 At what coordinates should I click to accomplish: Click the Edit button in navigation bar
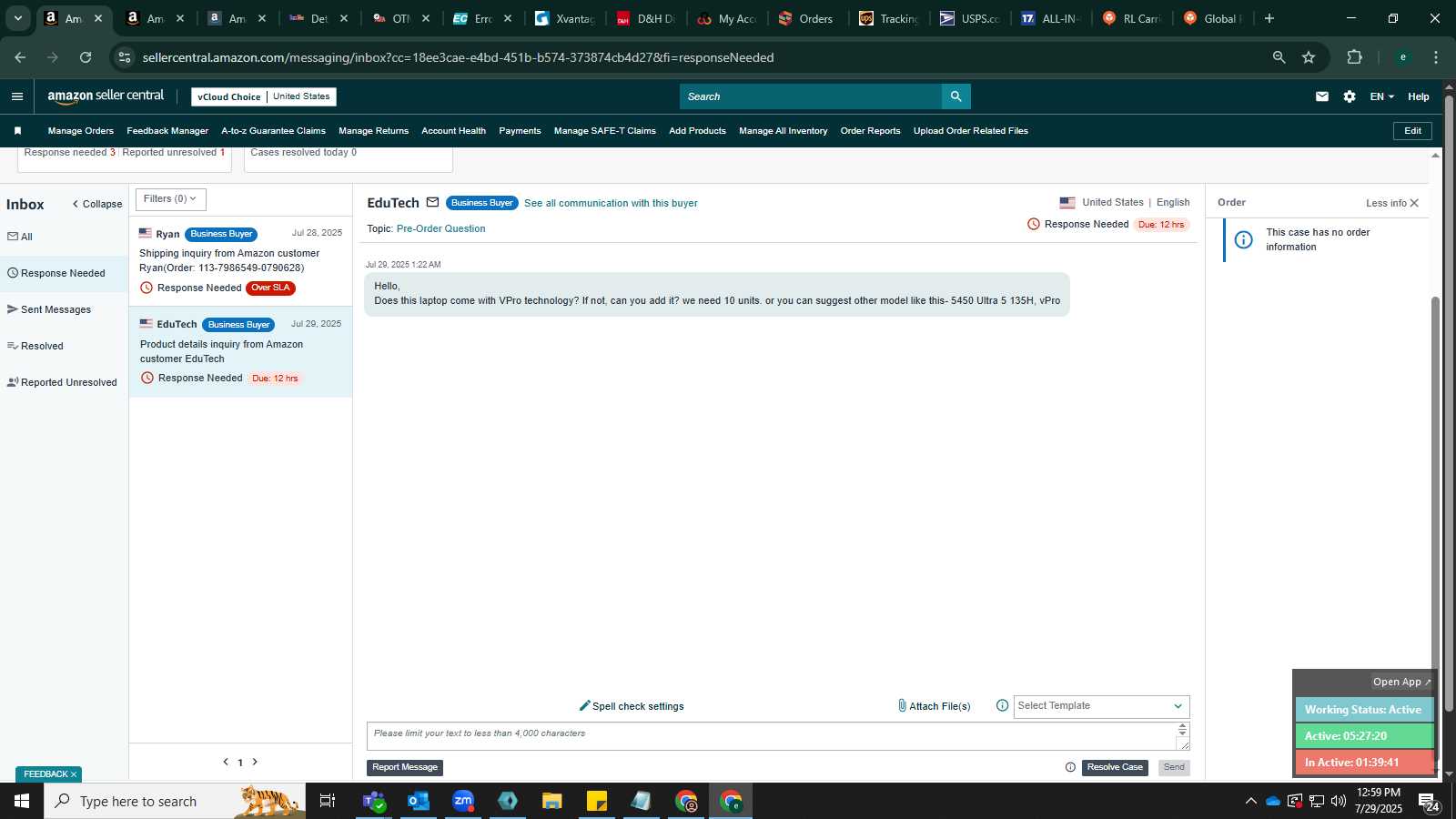(x=1412, y=131)
